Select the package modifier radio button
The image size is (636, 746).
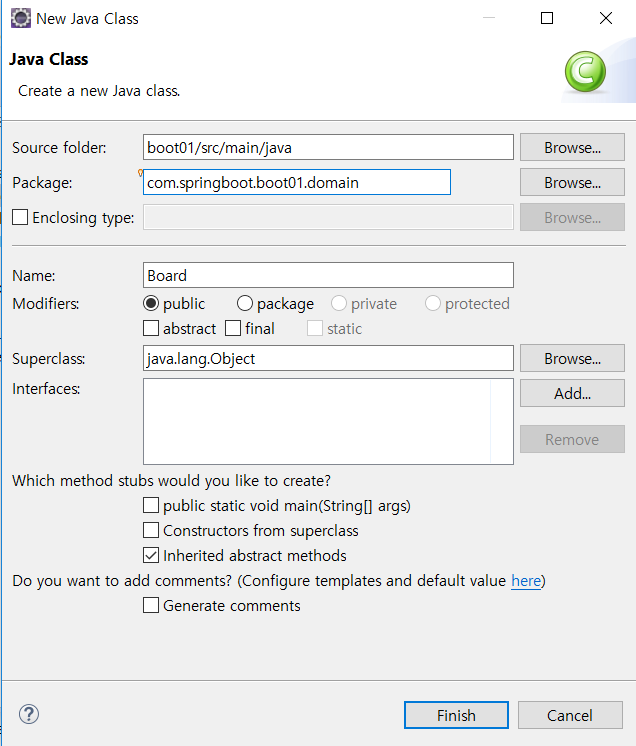(x=245, y=304)
